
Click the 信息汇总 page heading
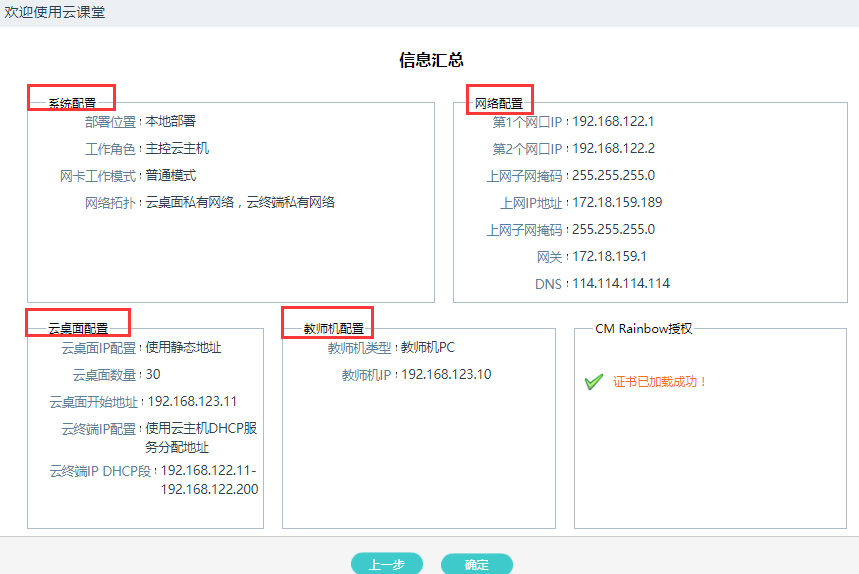pos(431,60)
